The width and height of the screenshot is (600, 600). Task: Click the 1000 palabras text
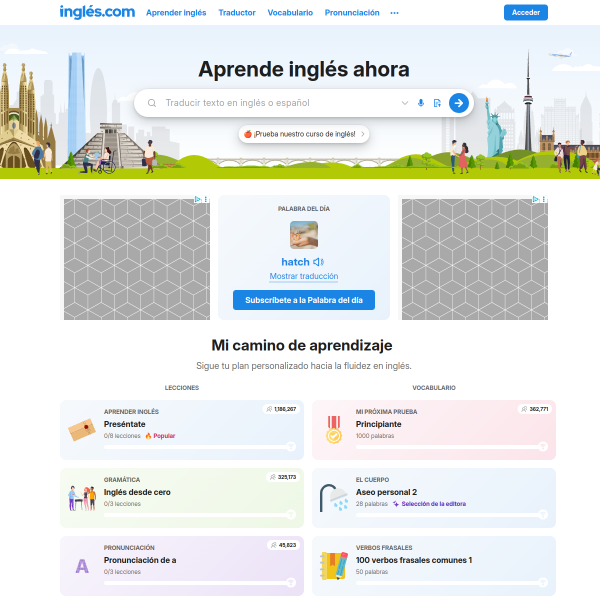[x=375, y=436]
